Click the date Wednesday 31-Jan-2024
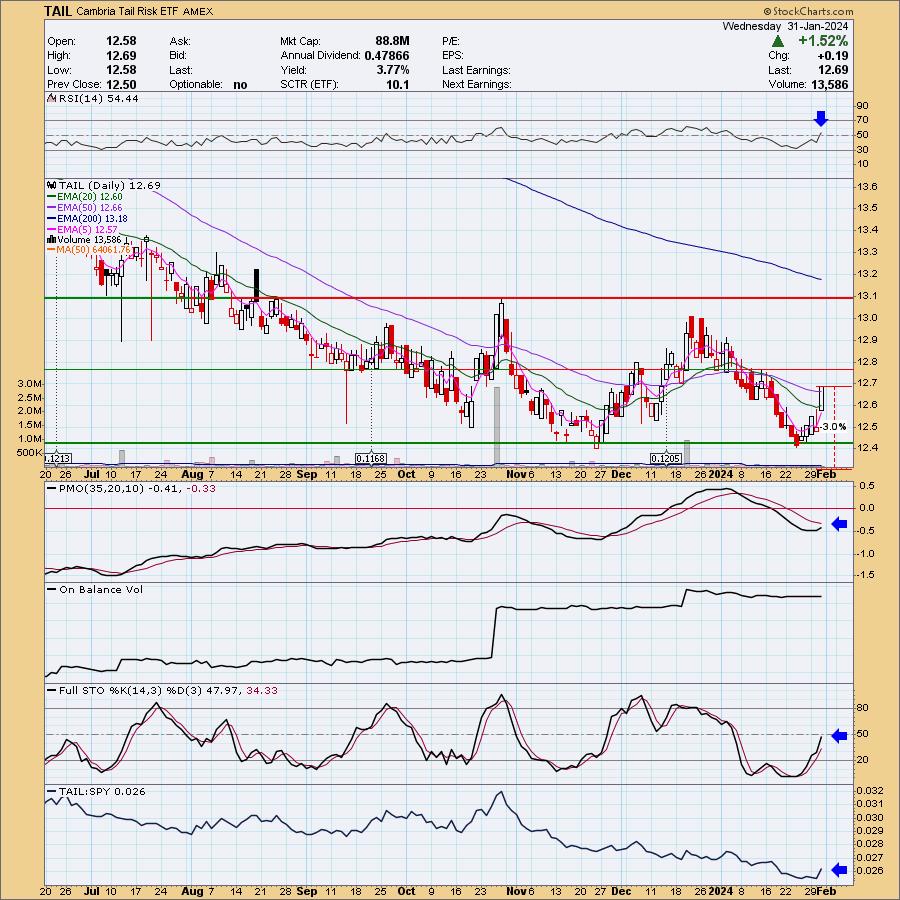 (785, 26)
